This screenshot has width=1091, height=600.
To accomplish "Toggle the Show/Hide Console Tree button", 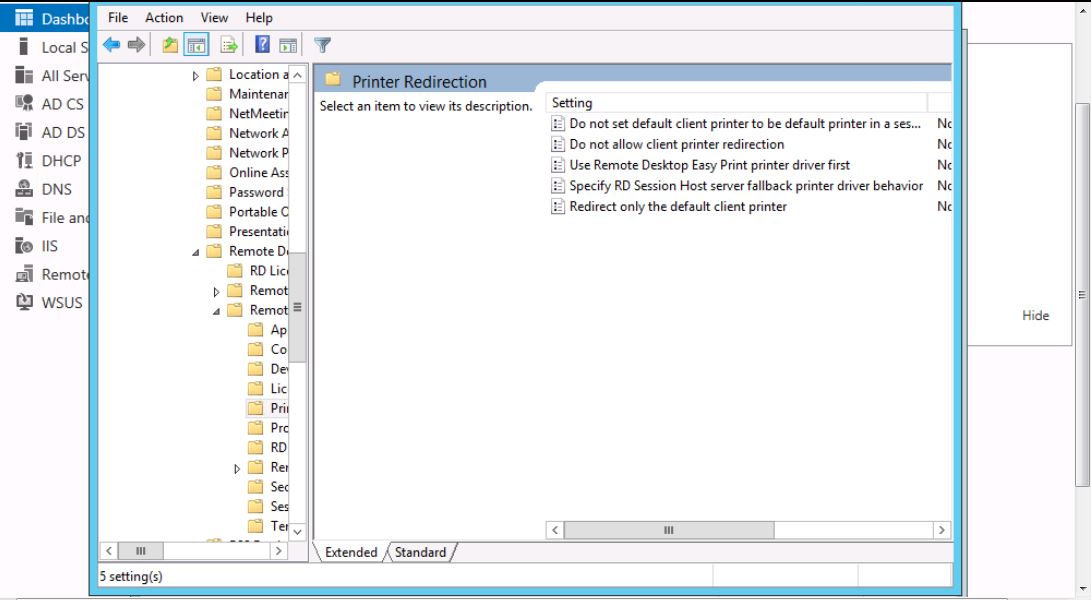I will tap(197, 45).
